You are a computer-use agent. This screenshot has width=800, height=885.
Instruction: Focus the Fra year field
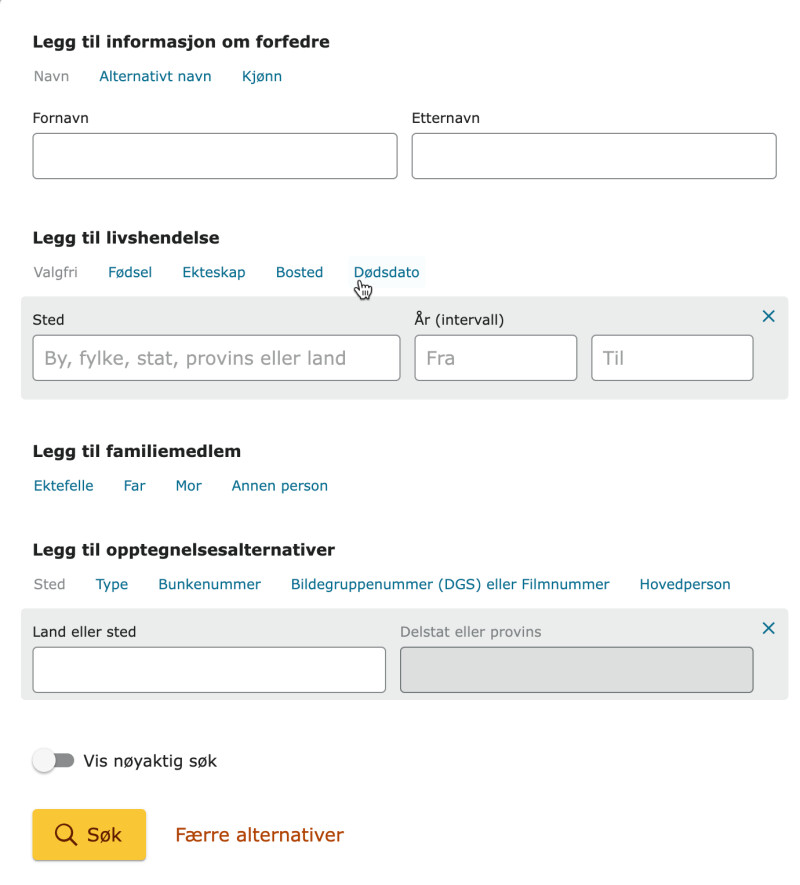(496, 358)
